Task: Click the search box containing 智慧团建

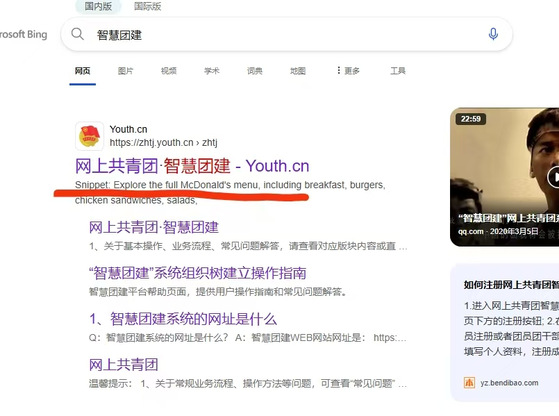Action: [x=286, y=35]
